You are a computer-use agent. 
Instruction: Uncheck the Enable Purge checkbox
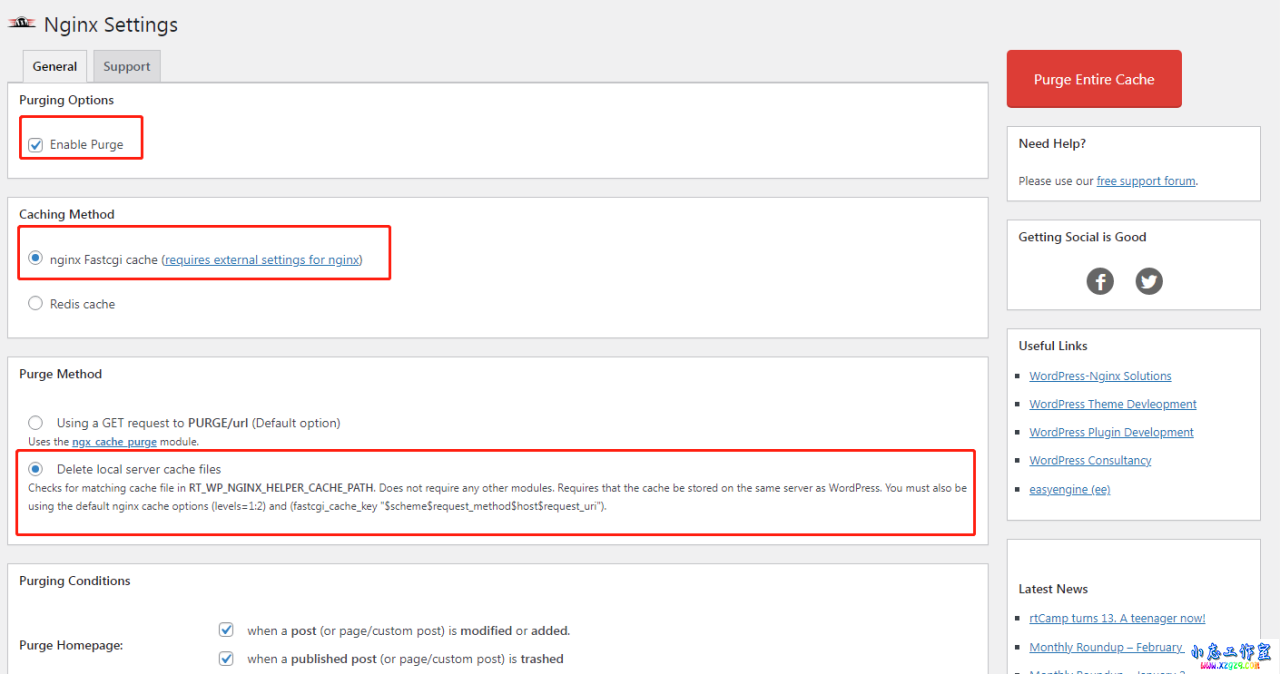pos(36,145)
